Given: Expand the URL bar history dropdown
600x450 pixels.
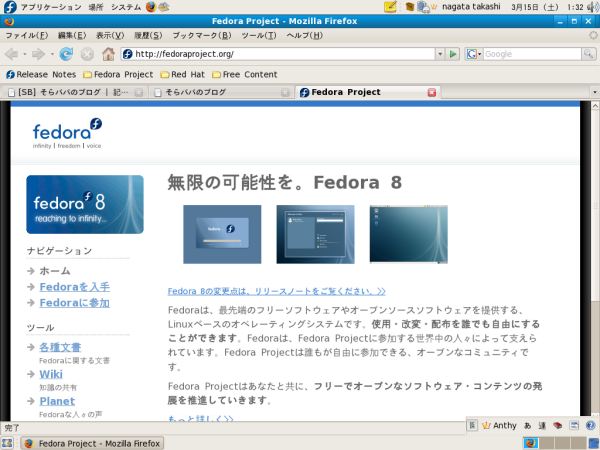Looking at the screenshot, I should (440, 54).
